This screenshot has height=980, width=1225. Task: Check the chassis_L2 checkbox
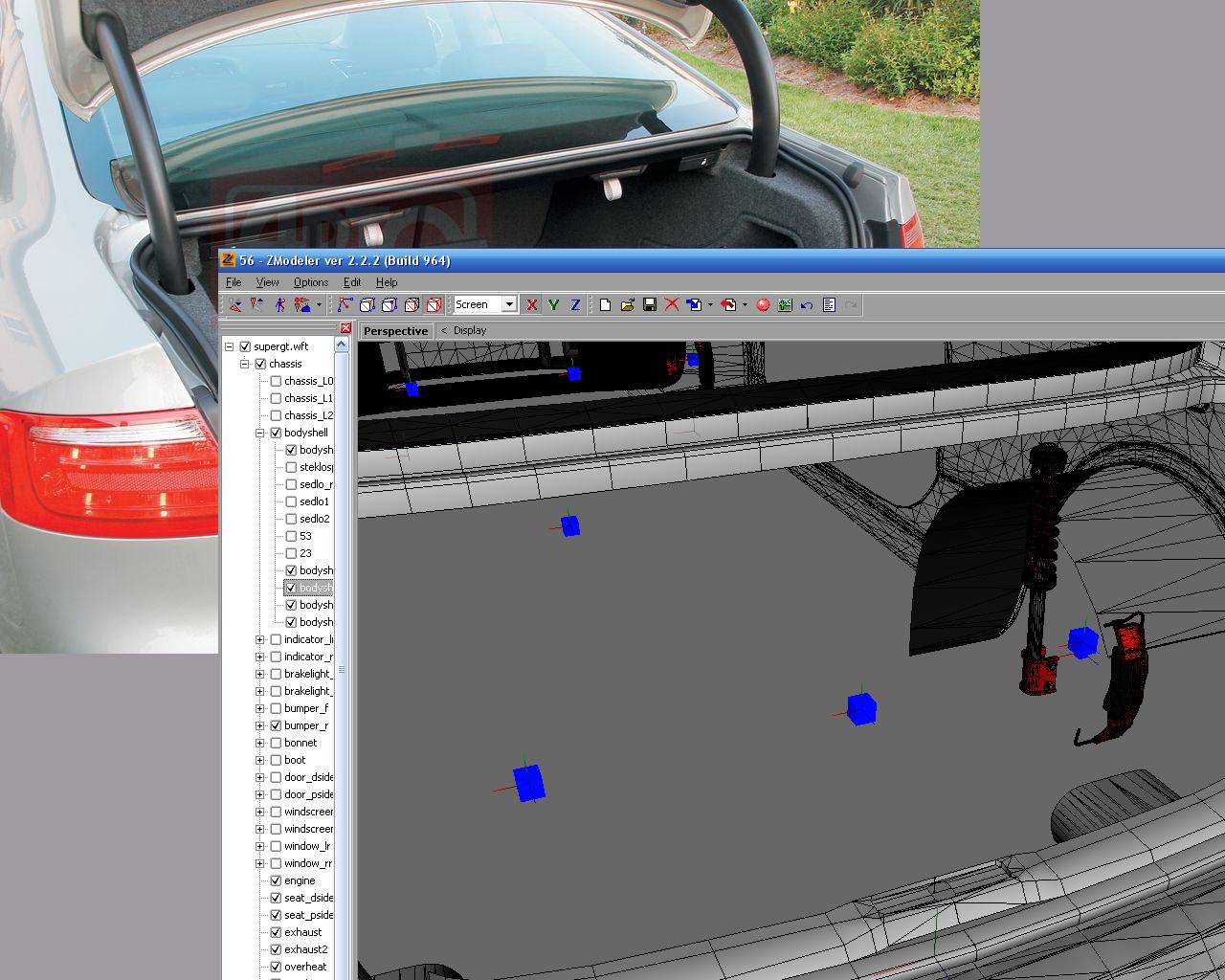(x=276, y=415)
